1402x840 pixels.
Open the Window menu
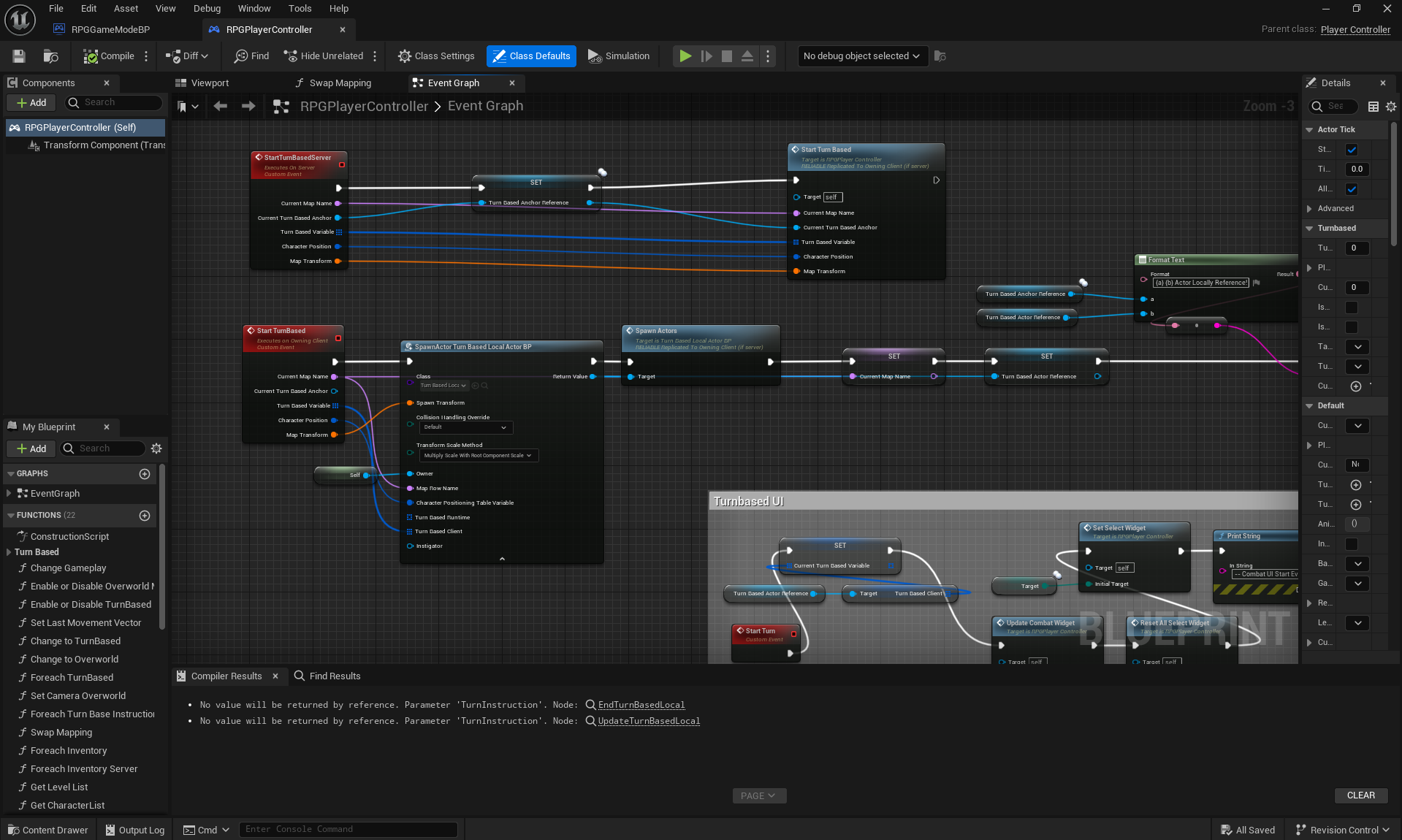(x=254, y=9)
